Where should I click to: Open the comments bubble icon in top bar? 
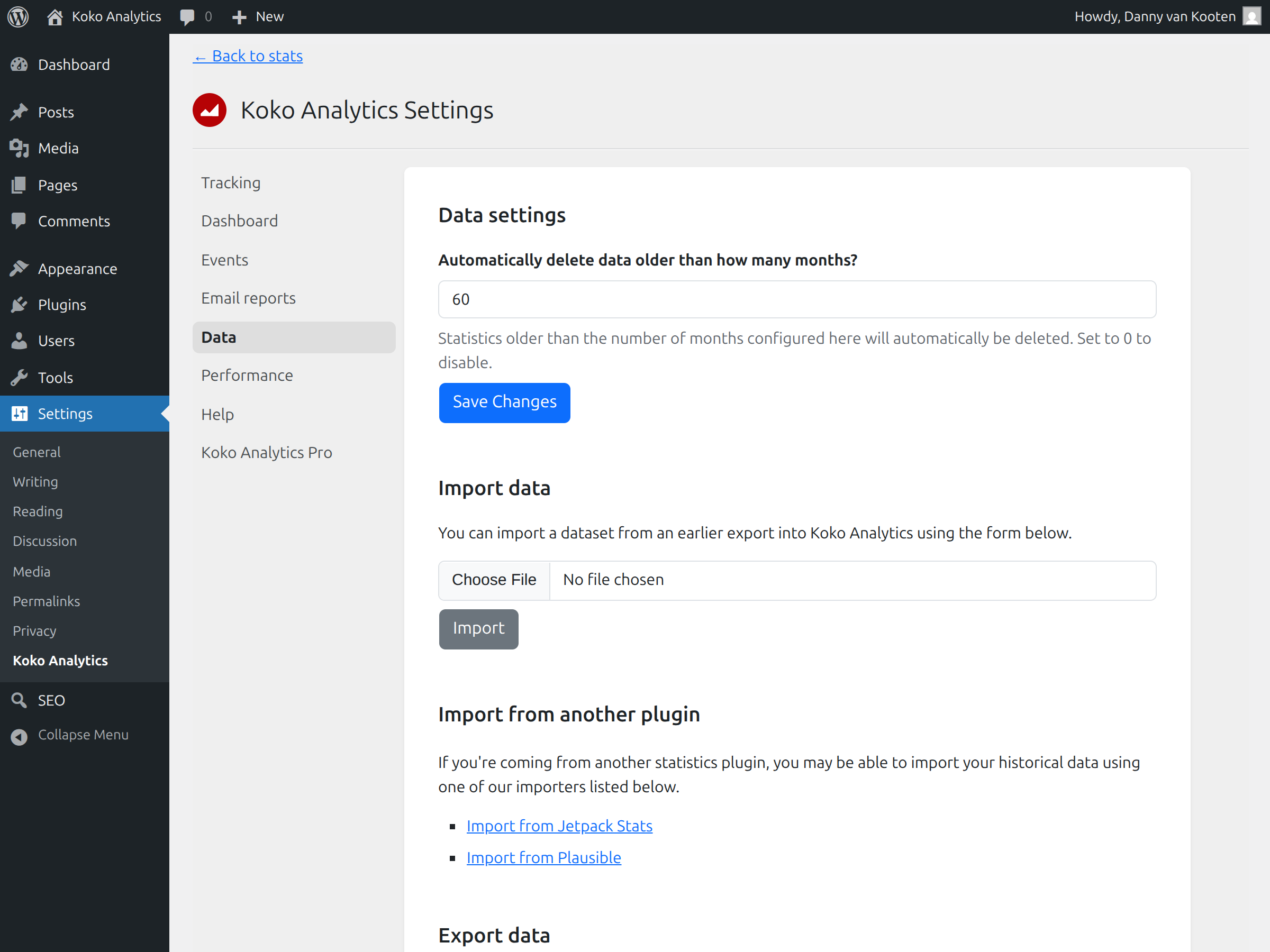point(189,16)
